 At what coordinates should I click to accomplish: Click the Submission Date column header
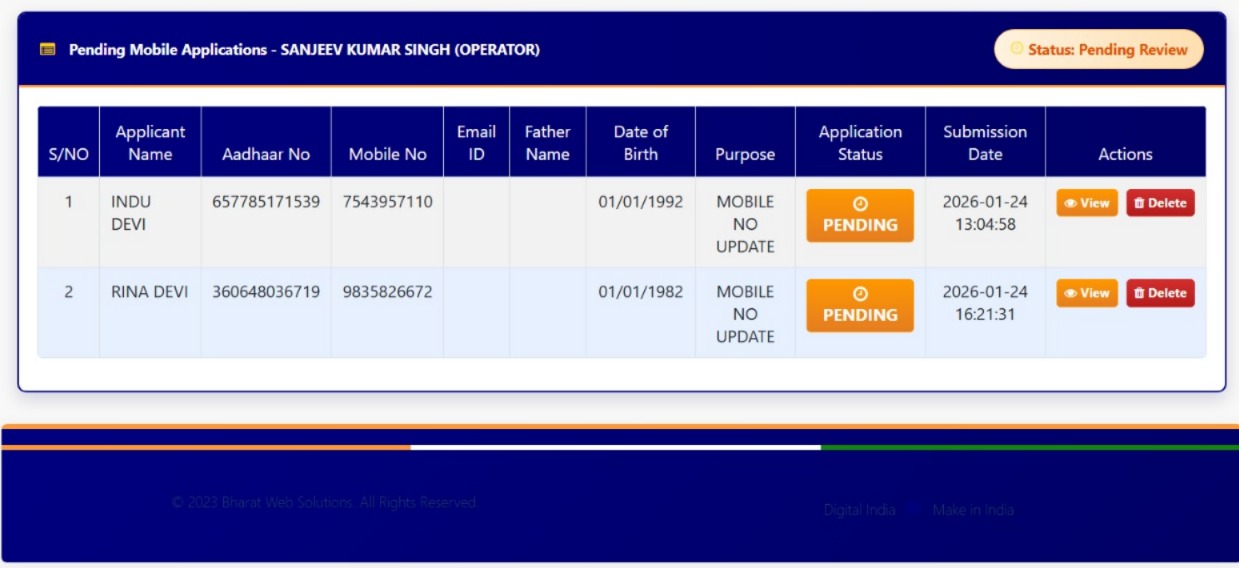[985, 143]
